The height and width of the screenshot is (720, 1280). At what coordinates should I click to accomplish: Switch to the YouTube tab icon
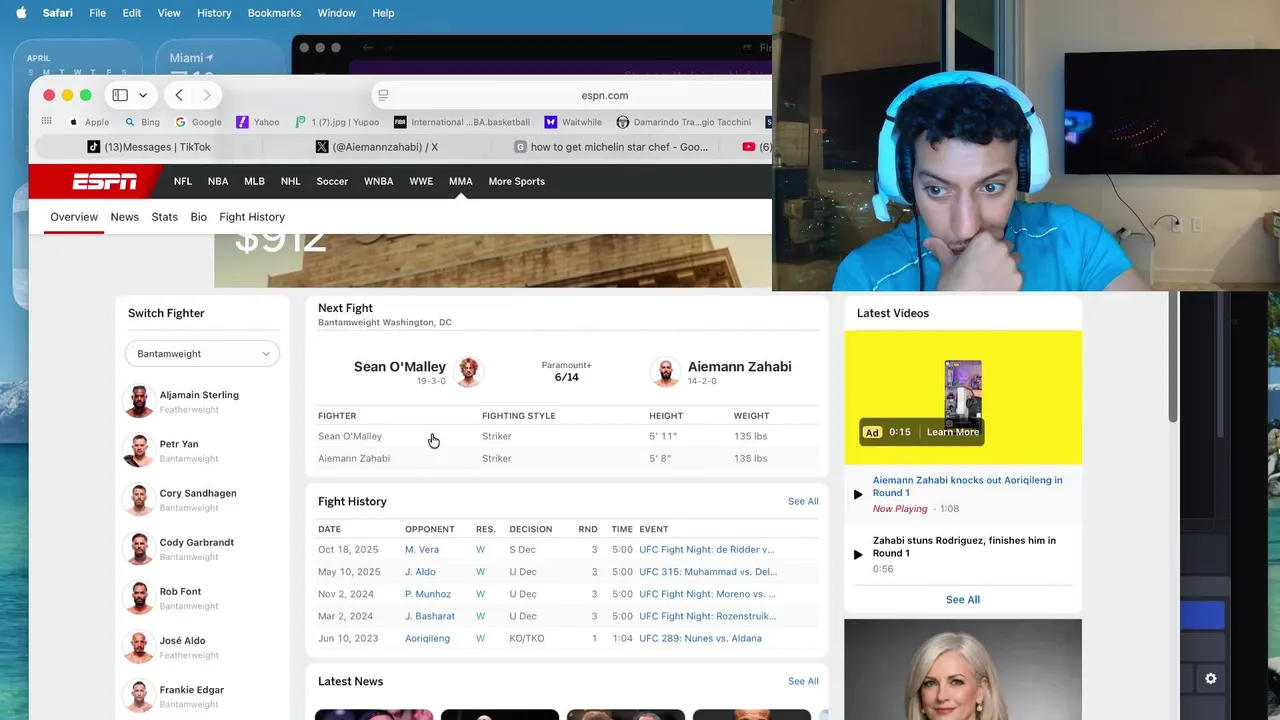[749, 147]
